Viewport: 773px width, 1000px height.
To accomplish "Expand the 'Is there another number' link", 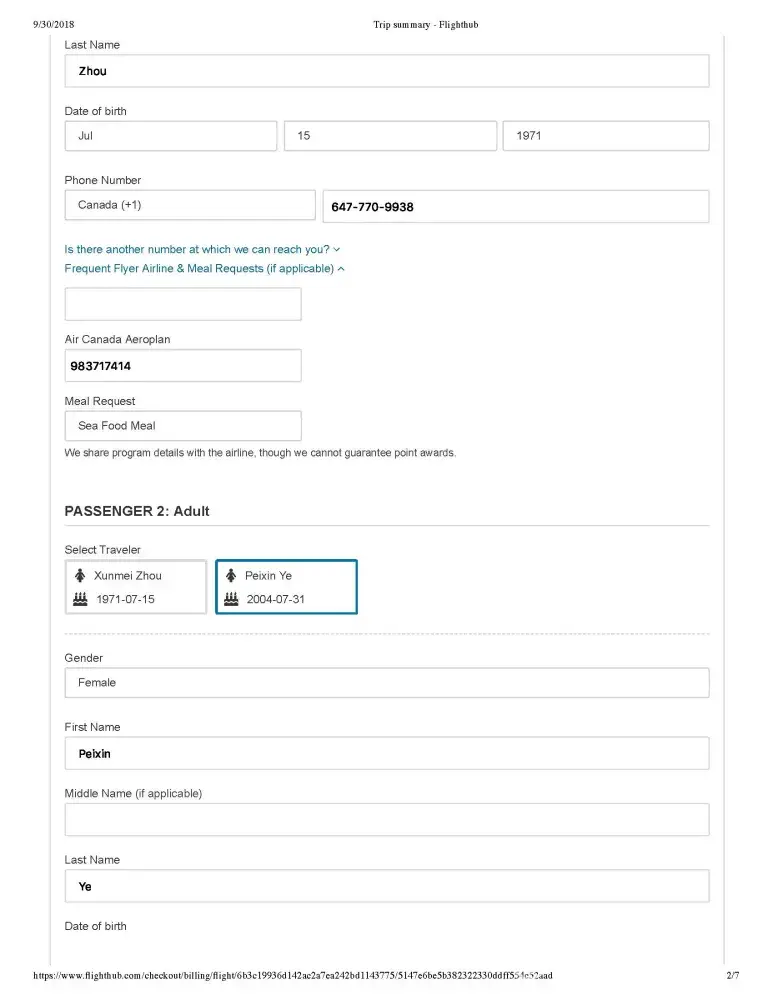I will [x=202, y=249].
